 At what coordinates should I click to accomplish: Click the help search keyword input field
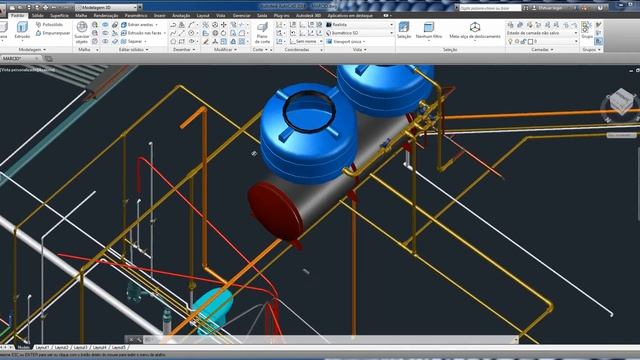[x=490, y=8]
